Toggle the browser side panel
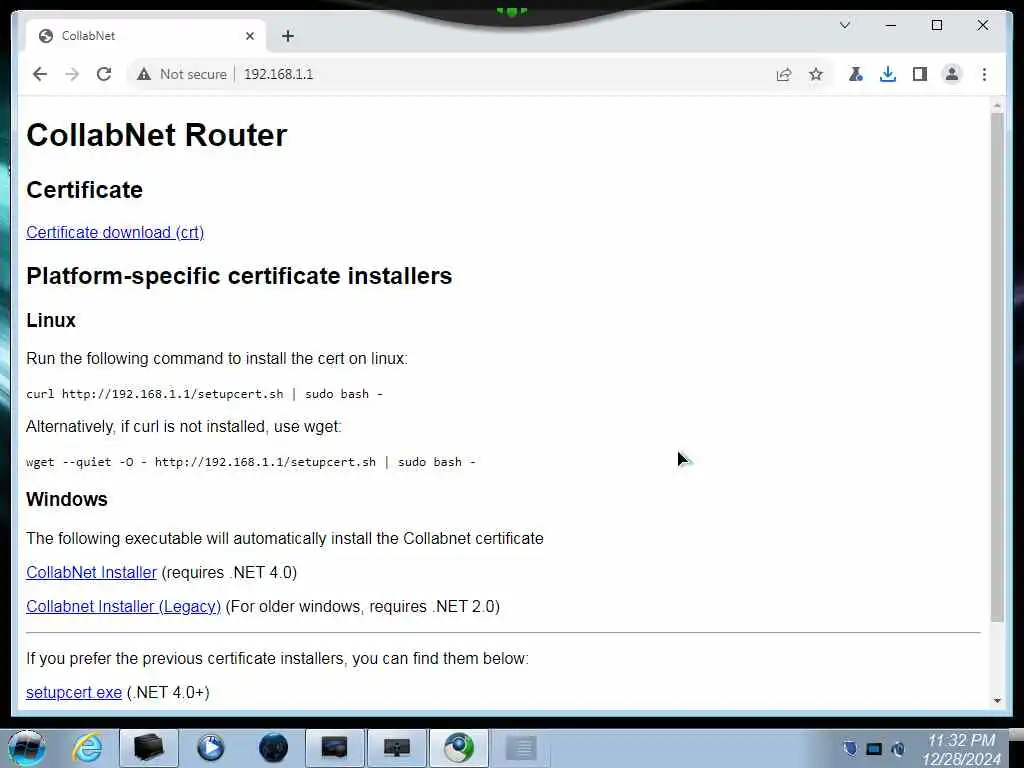The image size is (1024, 768). (x=920, y=74)
